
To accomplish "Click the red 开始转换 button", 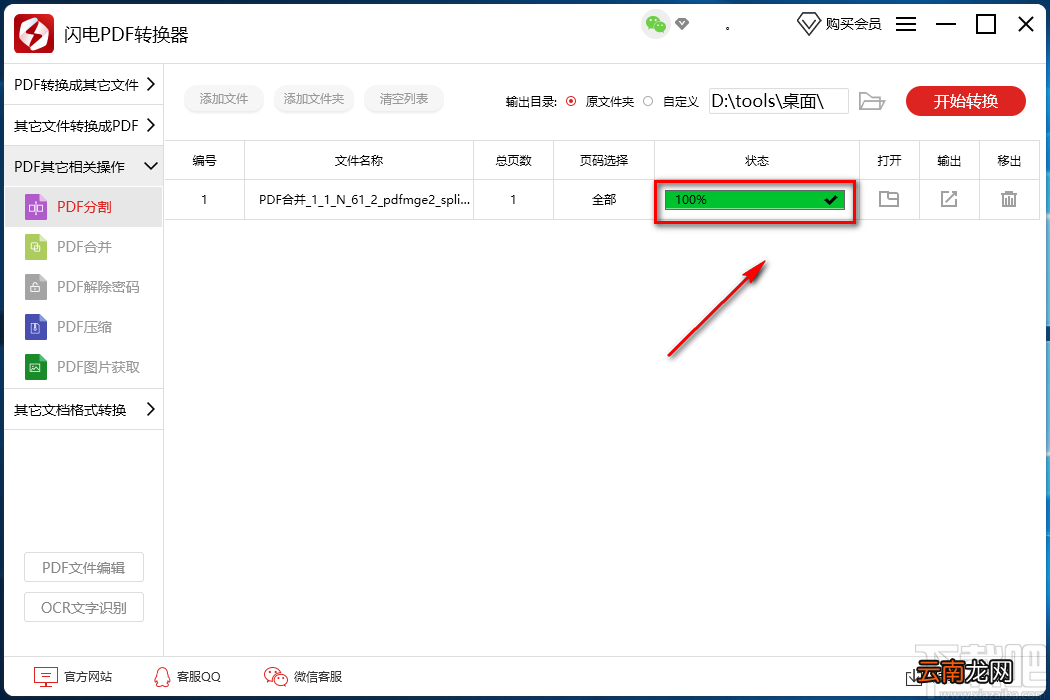I will 966,101.
